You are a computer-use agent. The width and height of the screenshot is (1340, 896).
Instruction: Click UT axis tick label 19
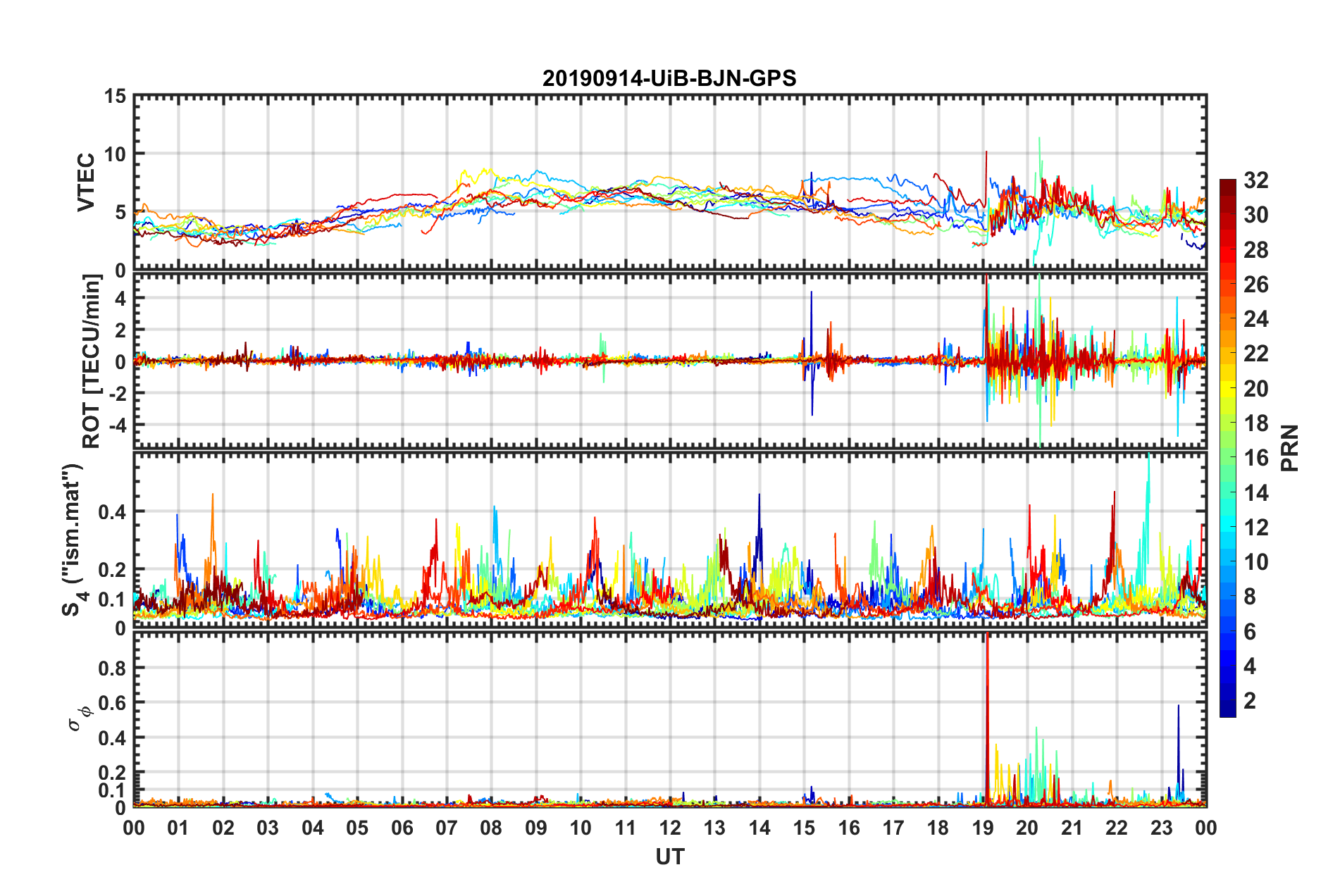coord(983,828)
